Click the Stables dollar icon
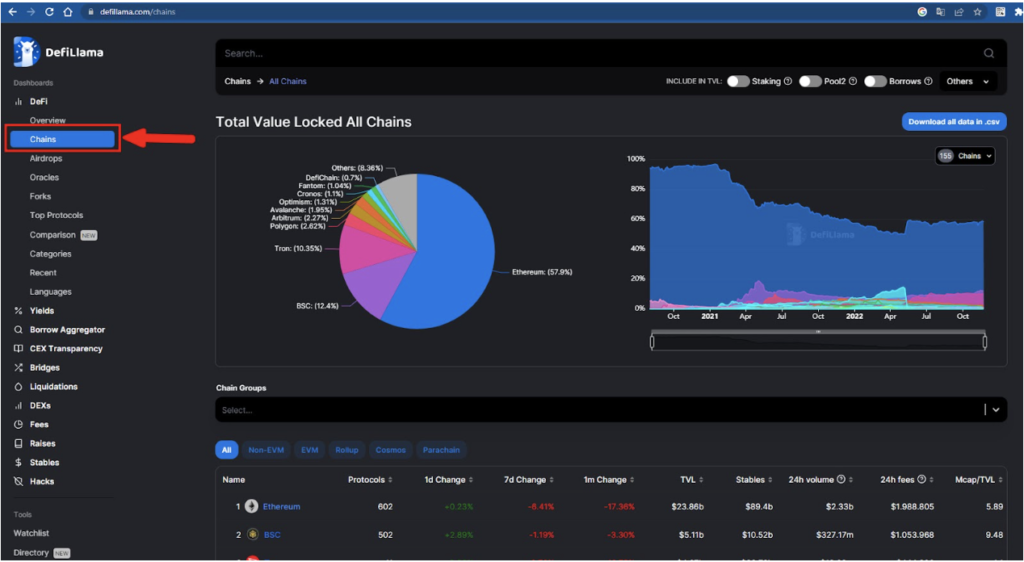Image resolution: width=1024 pixels, height=562 pixels. (x=18, y=462)
